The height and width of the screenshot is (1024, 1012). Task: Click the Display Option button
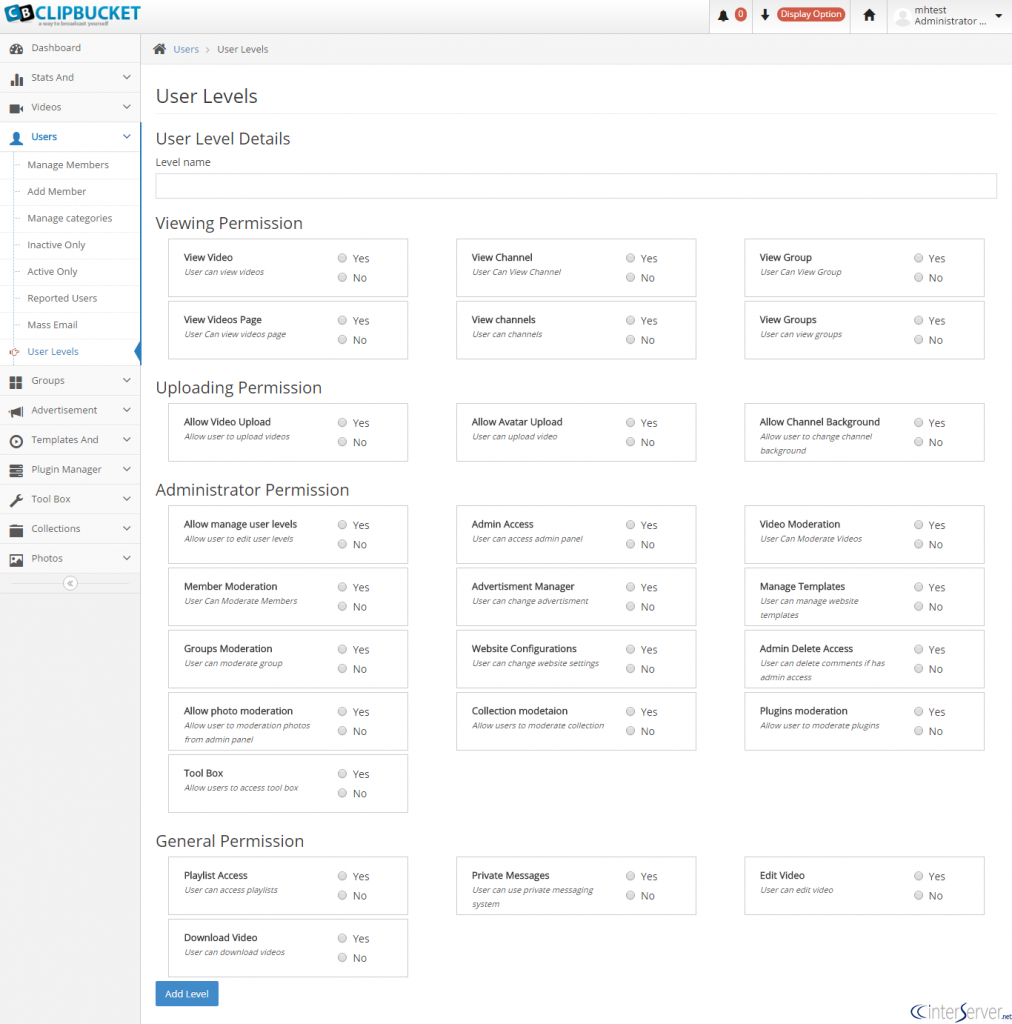(811, 14)
